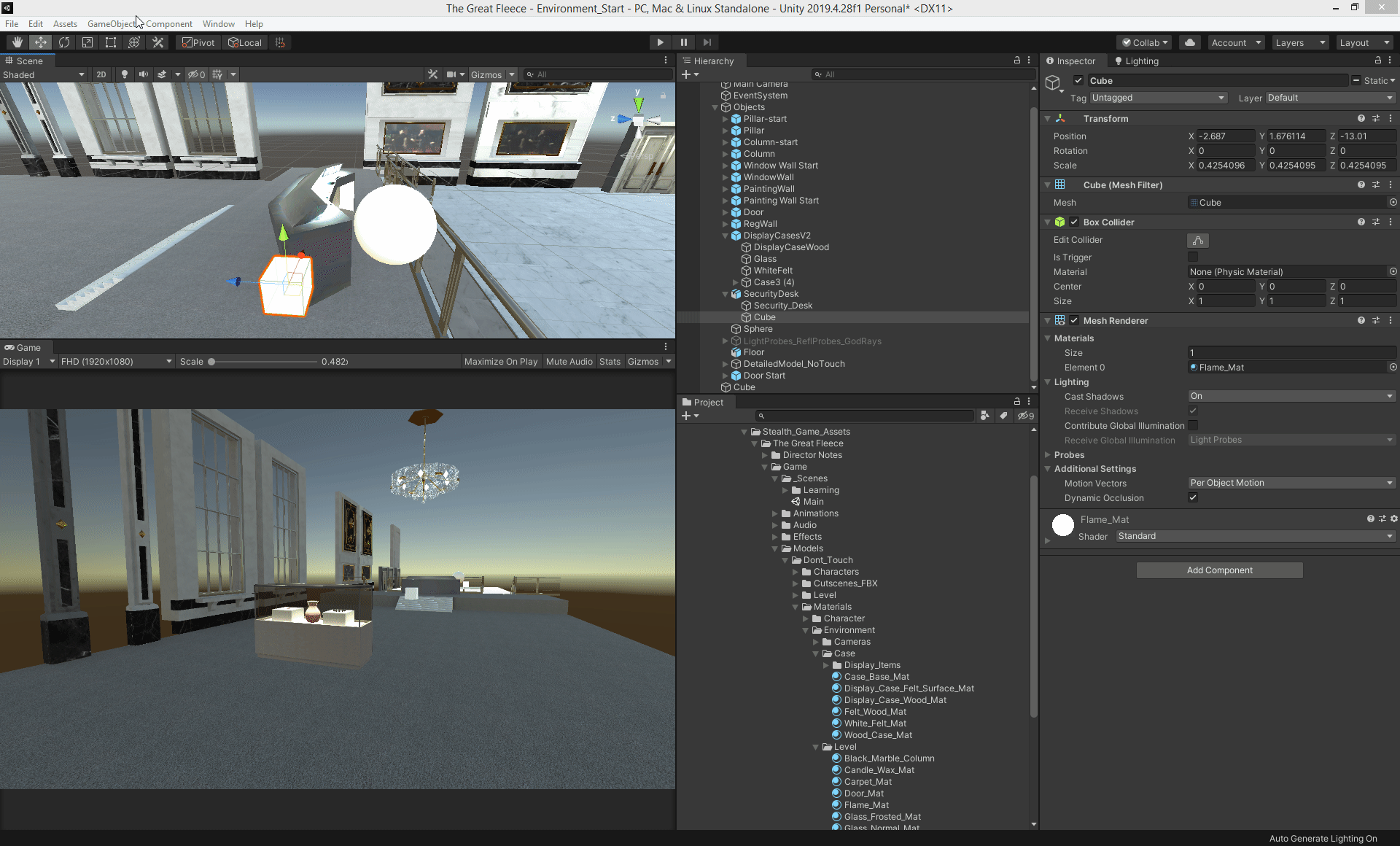The width and height of the screenshot is (1400, 846).
Task: Click Project search by type icon
Action: (x=985, y=416)
